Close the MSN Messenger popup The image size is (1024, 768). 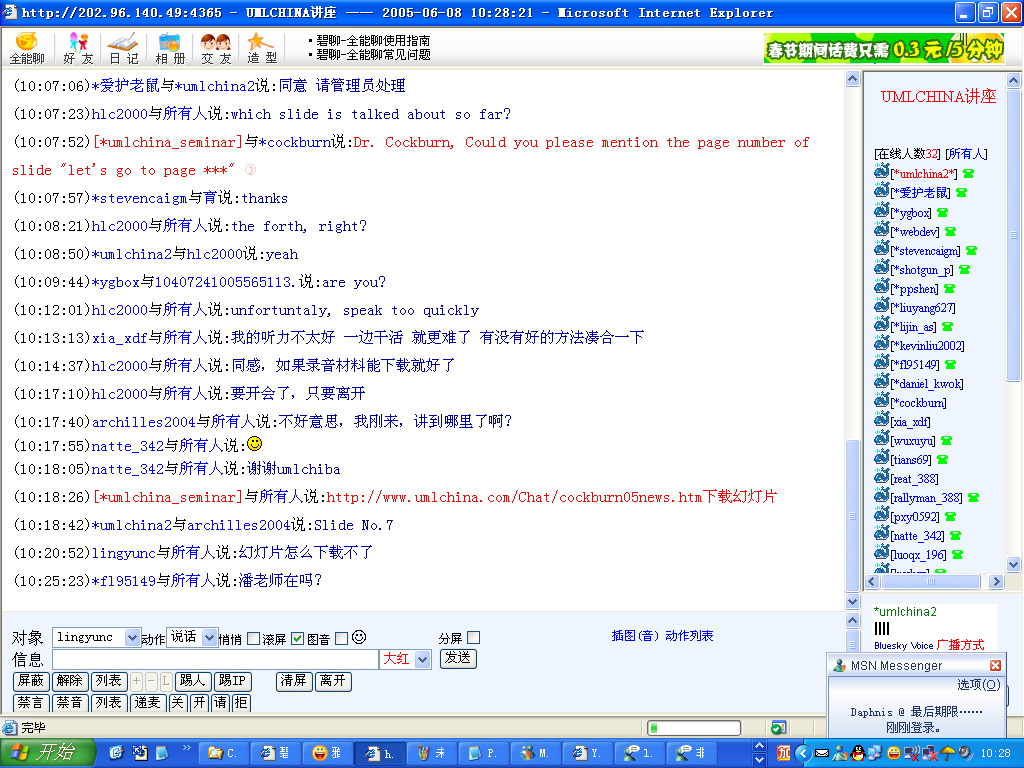995,665
